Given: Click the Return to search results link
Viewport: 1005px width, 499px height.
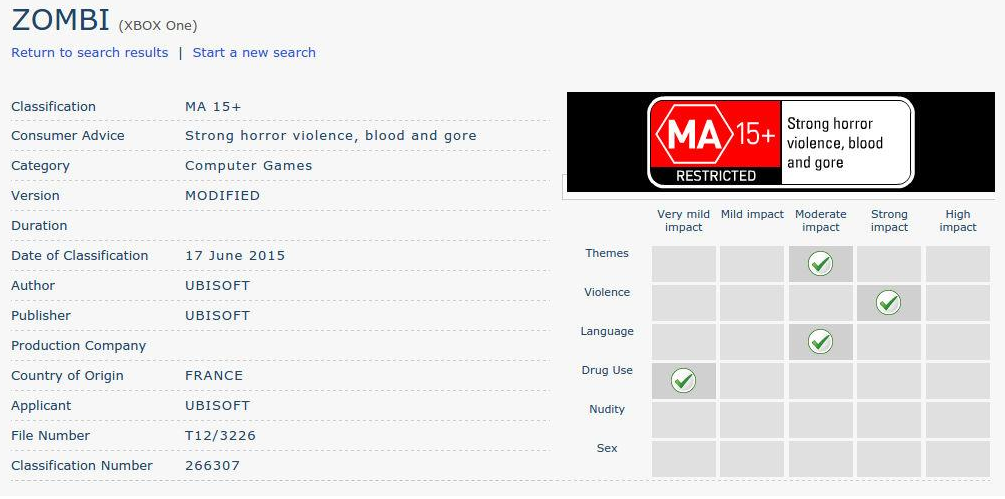Looking at the screenshot, I should coord(90,53).
